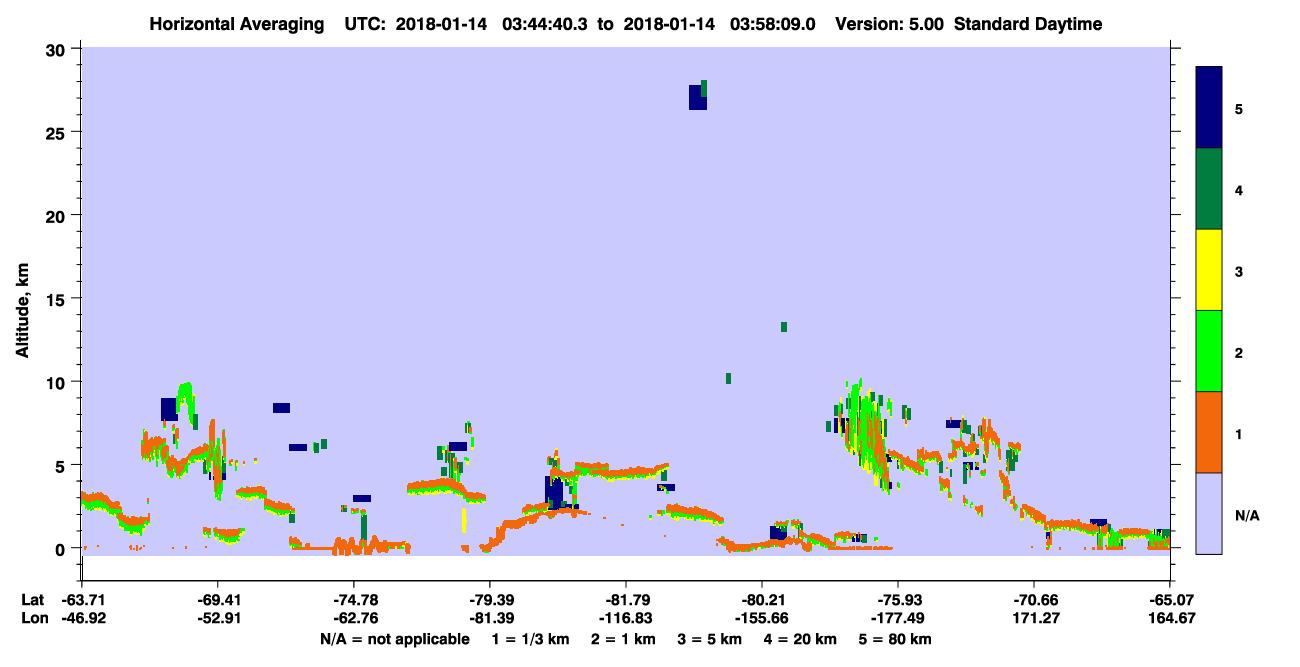This screenshot has height=667, width=1300.
Task: Click longitude value 171.27
Action: click(1034, 618)
